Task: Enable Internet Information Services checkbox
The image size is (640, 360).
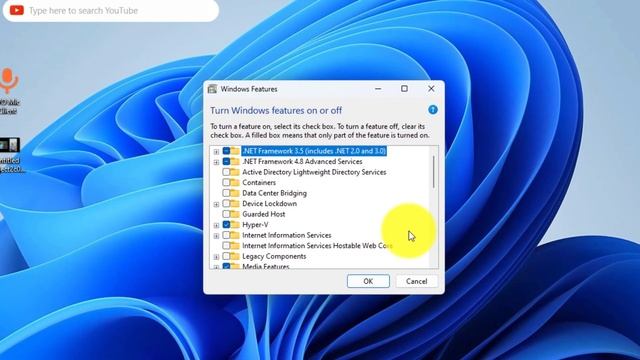Action: point(226,235)
